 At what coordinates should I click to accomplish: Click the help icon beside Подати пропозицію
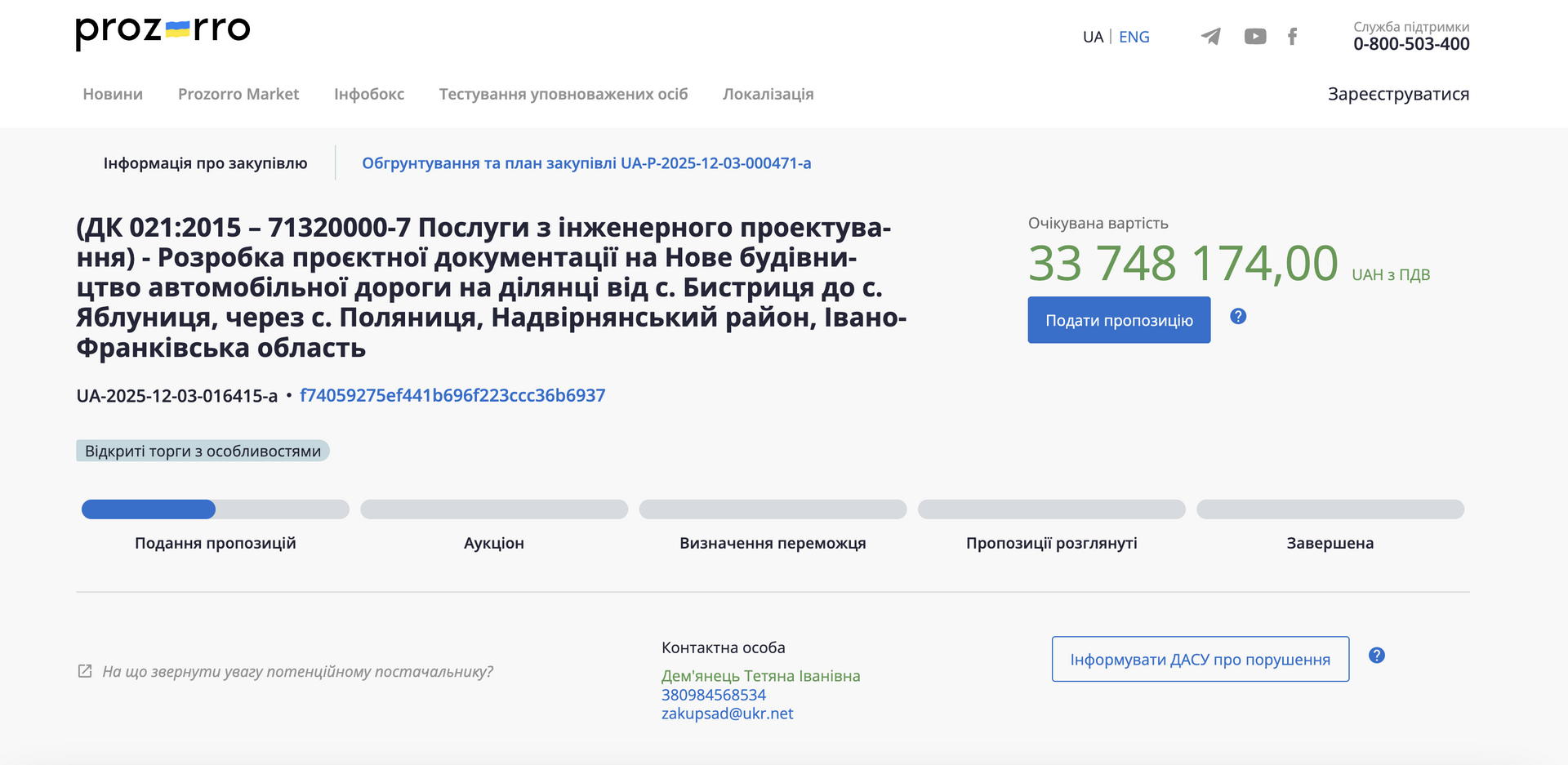[1238, 318]
